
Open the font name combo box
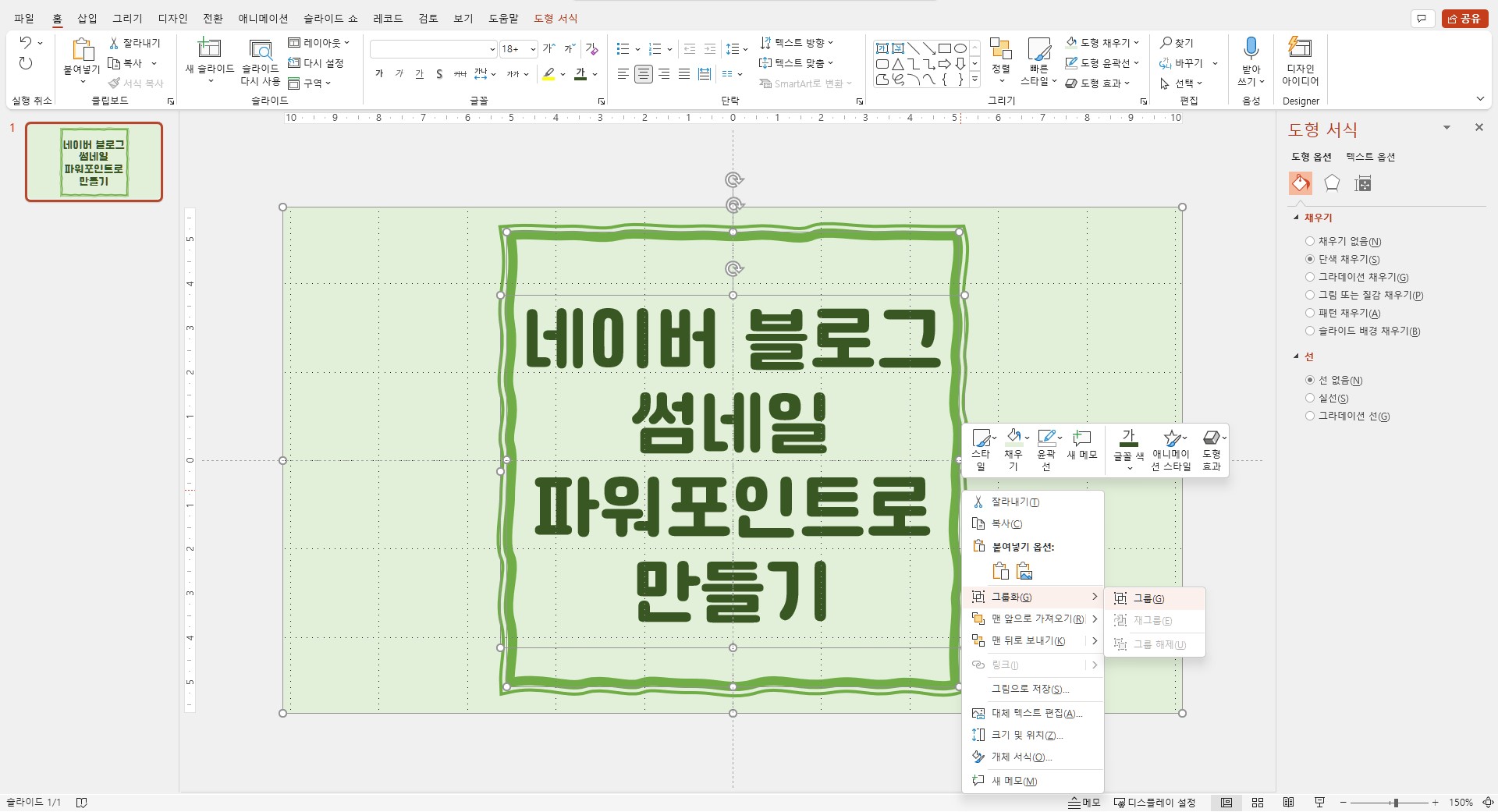433,49
